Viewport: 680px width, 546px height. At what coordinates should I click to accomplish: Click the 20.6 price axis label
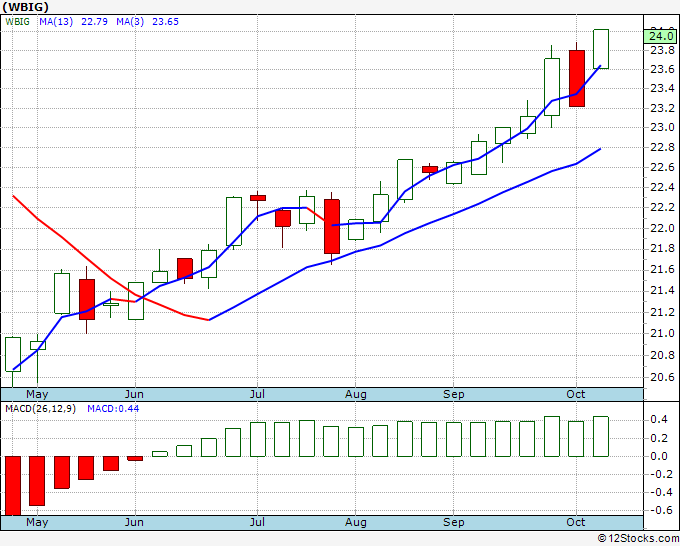click(662, 377)
